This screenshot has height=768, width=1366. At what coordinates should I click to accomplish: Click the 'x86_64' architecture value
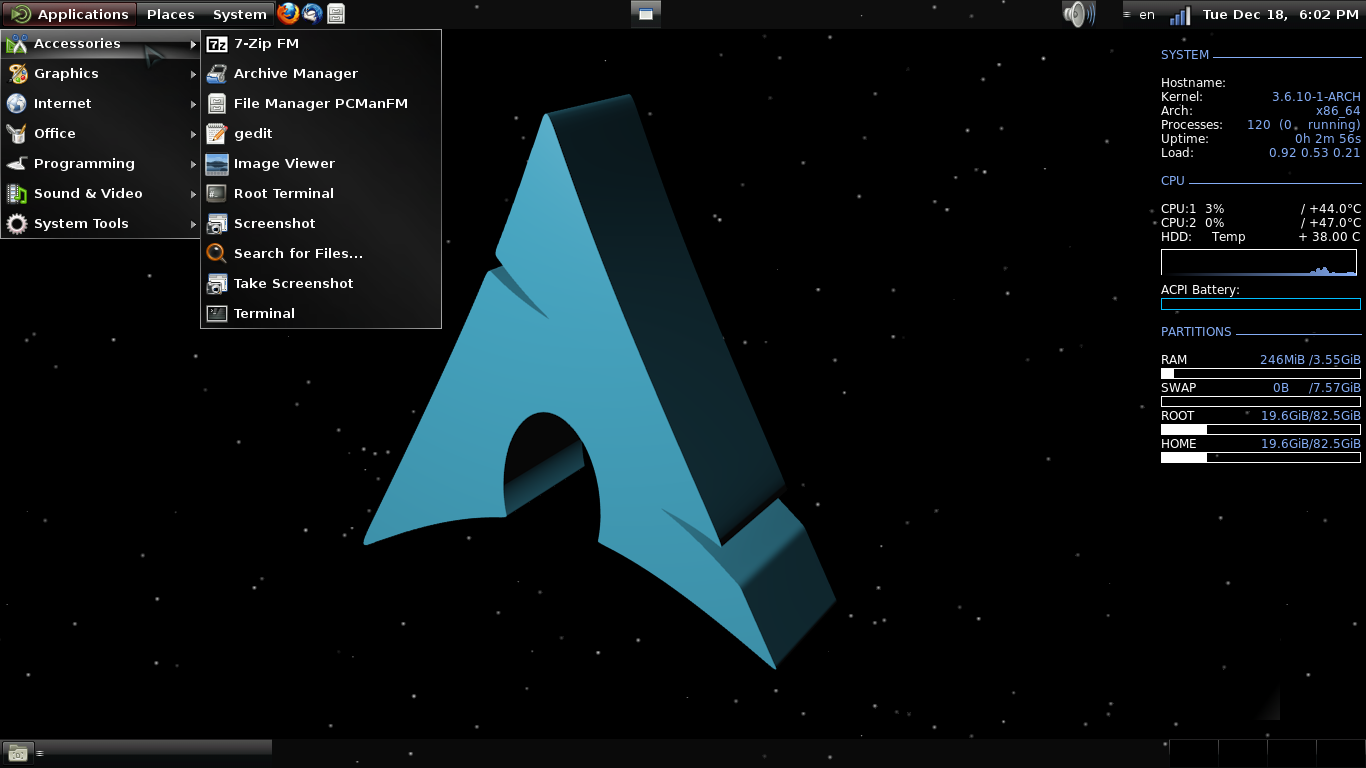click(x=1338, y=111)
